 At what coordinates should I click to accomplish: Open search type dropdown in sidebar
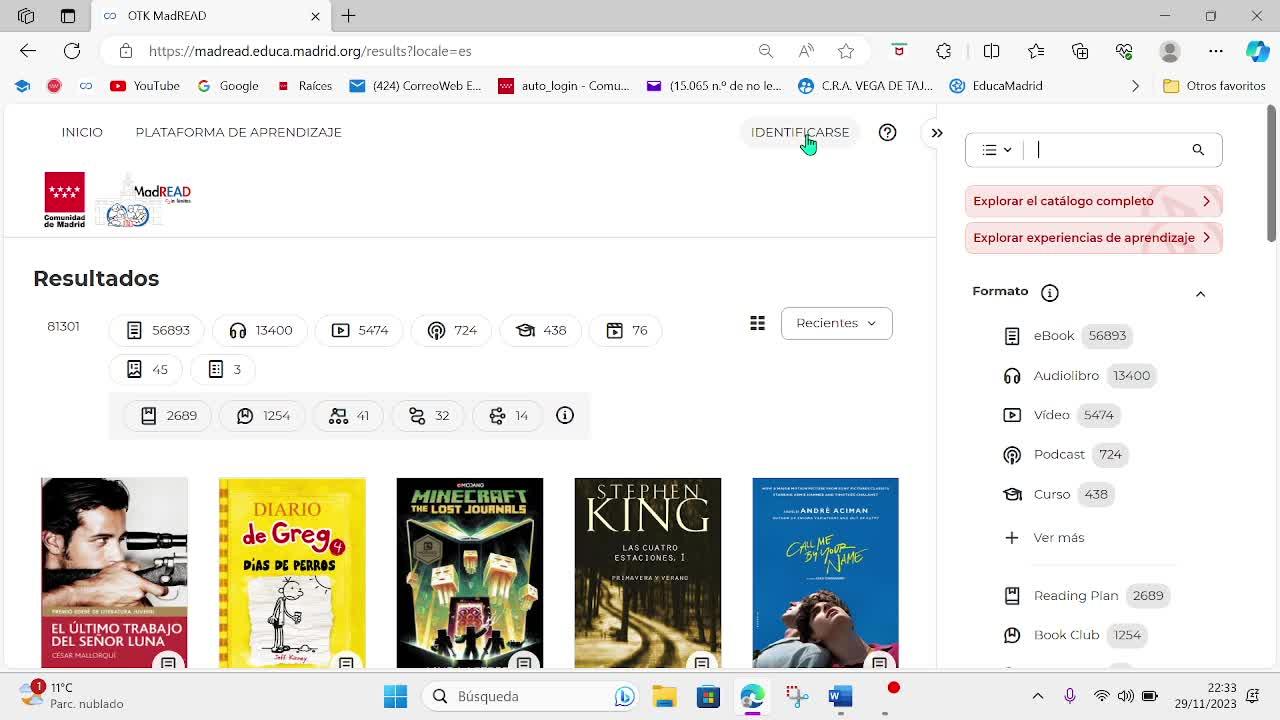click(x=996, y=150)
